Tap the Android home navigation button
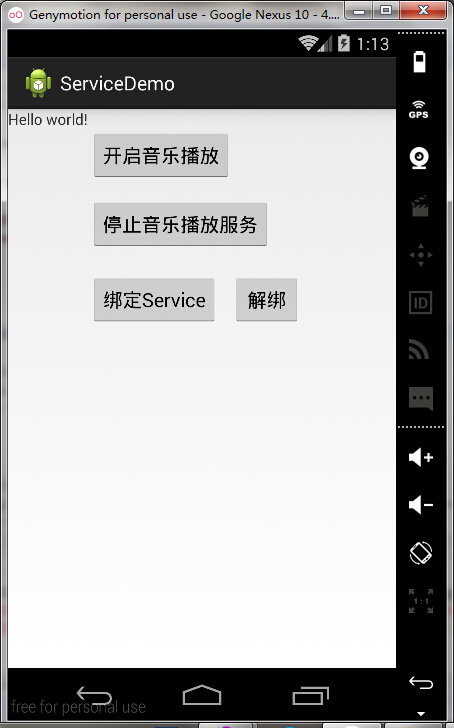 202,695
